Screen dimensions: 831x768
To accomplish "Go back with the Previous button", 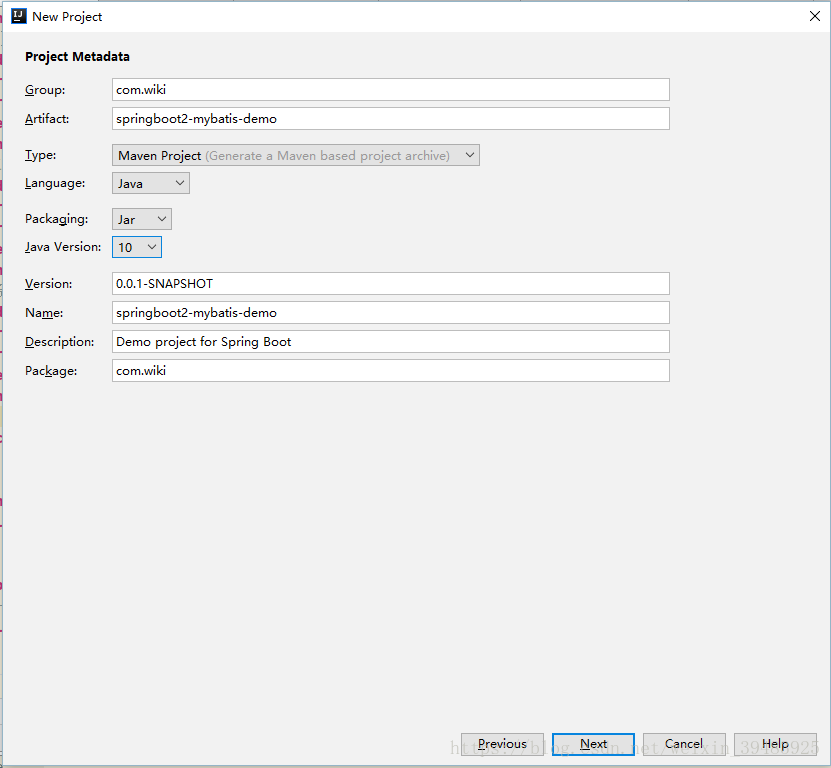I will 502,744.
